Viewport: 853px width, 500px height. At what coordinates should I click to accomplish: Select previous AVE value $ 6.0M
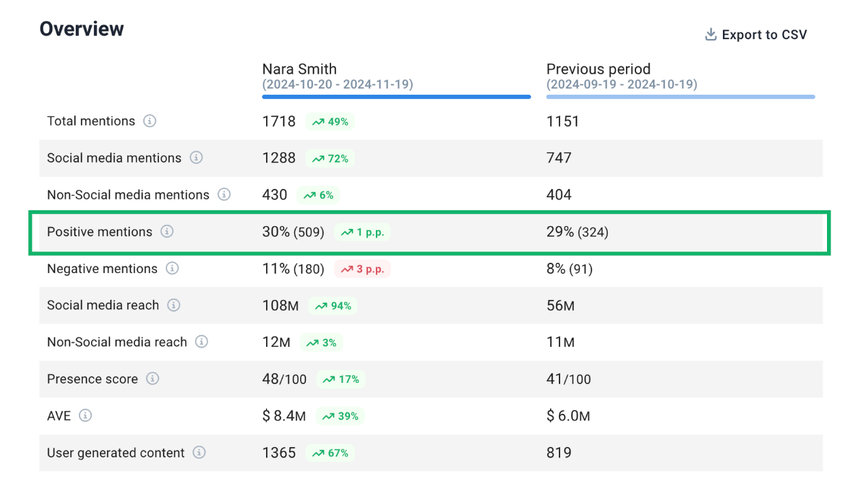[x=568, y=416]
